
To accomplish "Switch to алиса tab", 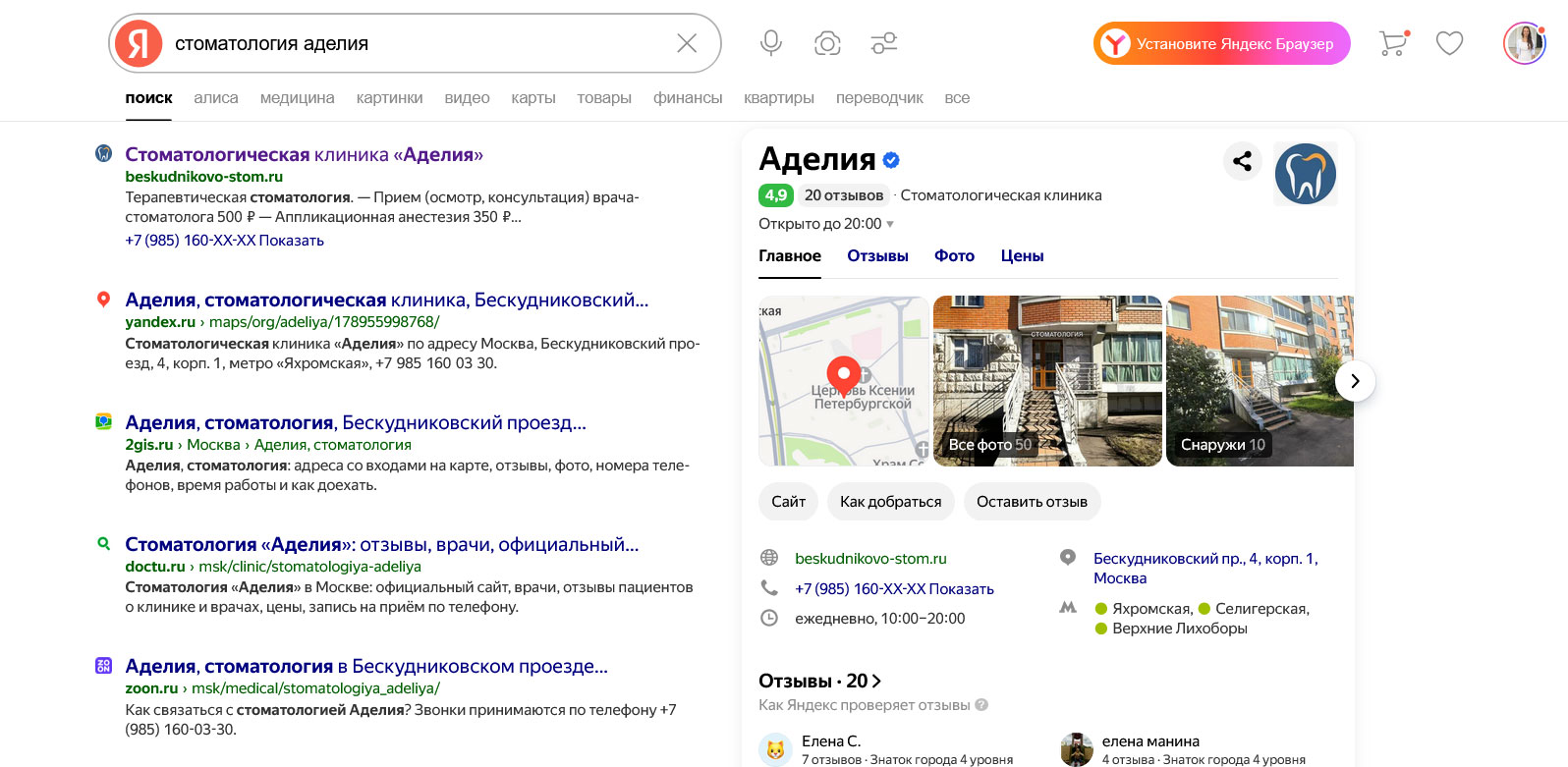I will [x=216, y=98].
